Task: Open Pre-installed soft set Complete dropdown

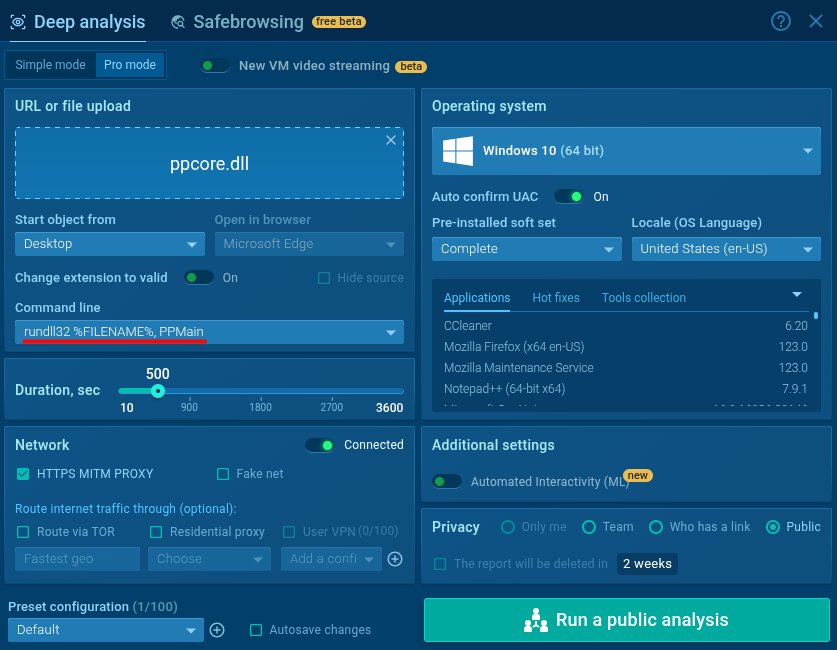Action: coord(527,249)
